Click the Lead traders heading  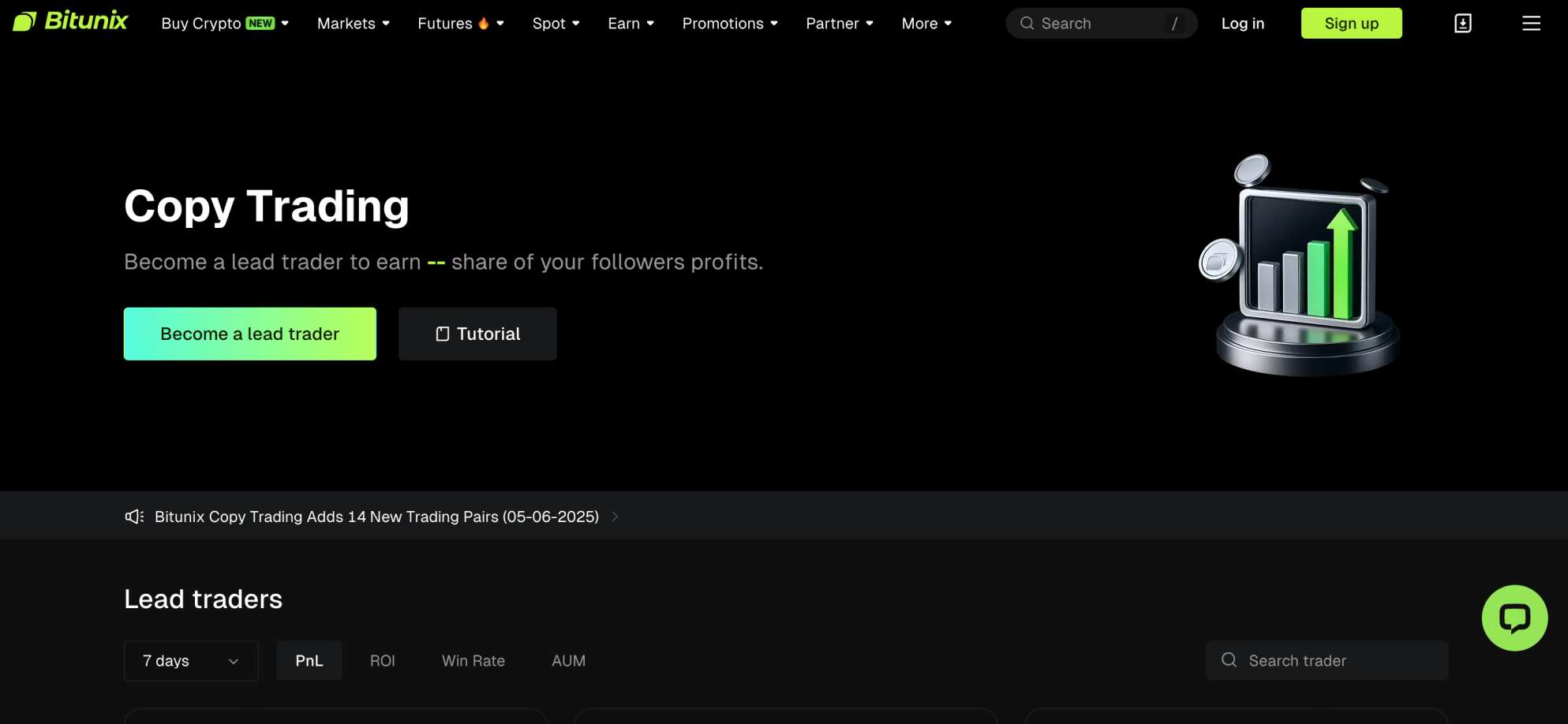pos(203,599)
